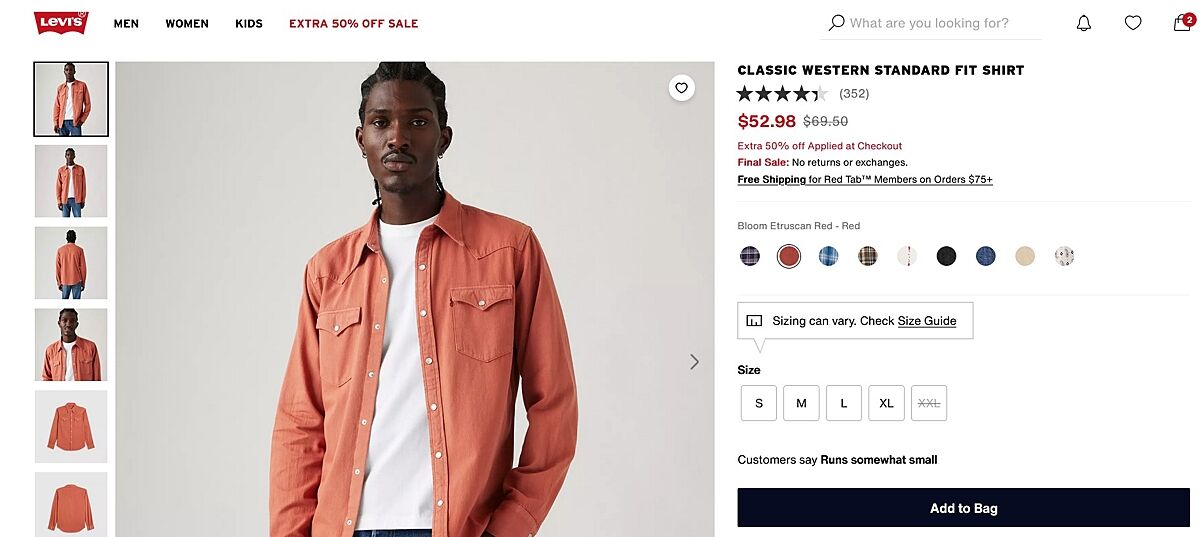Select size M
This screenshot has width=1200, height=537.
point(801,403)
